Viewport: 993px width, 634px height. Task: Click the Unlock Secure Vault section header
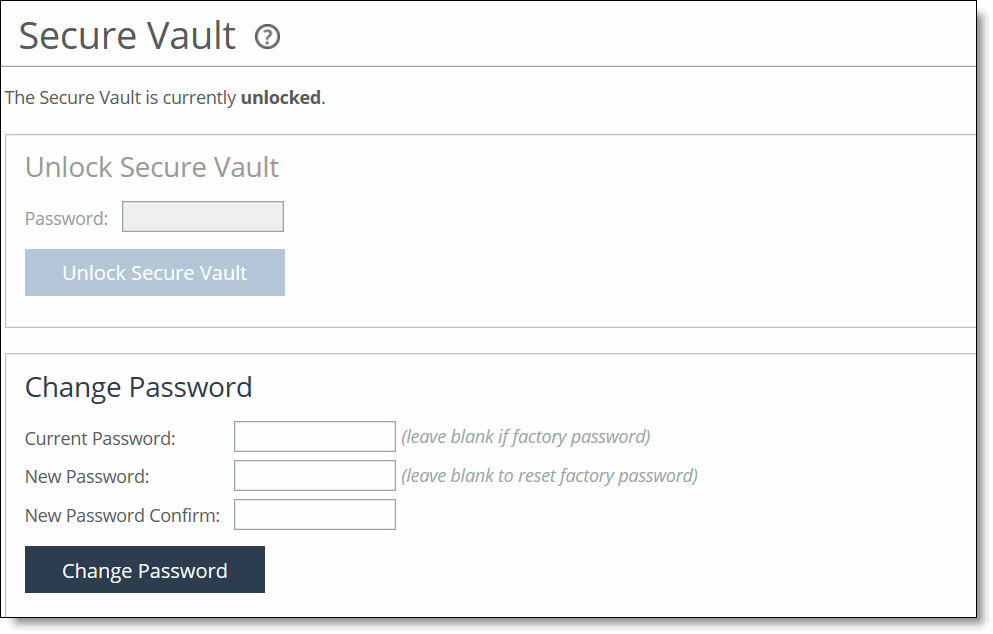151,167
